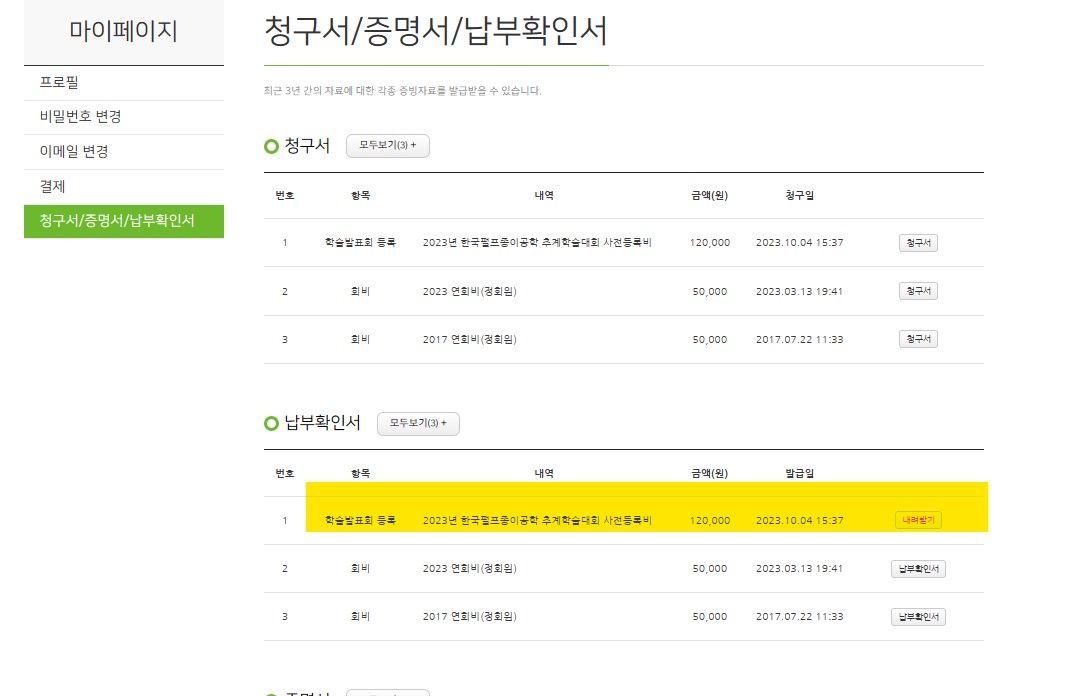1079x696 pixels.
Task: Click the 마이페이지 sidebar header
Action: [123, 31]
